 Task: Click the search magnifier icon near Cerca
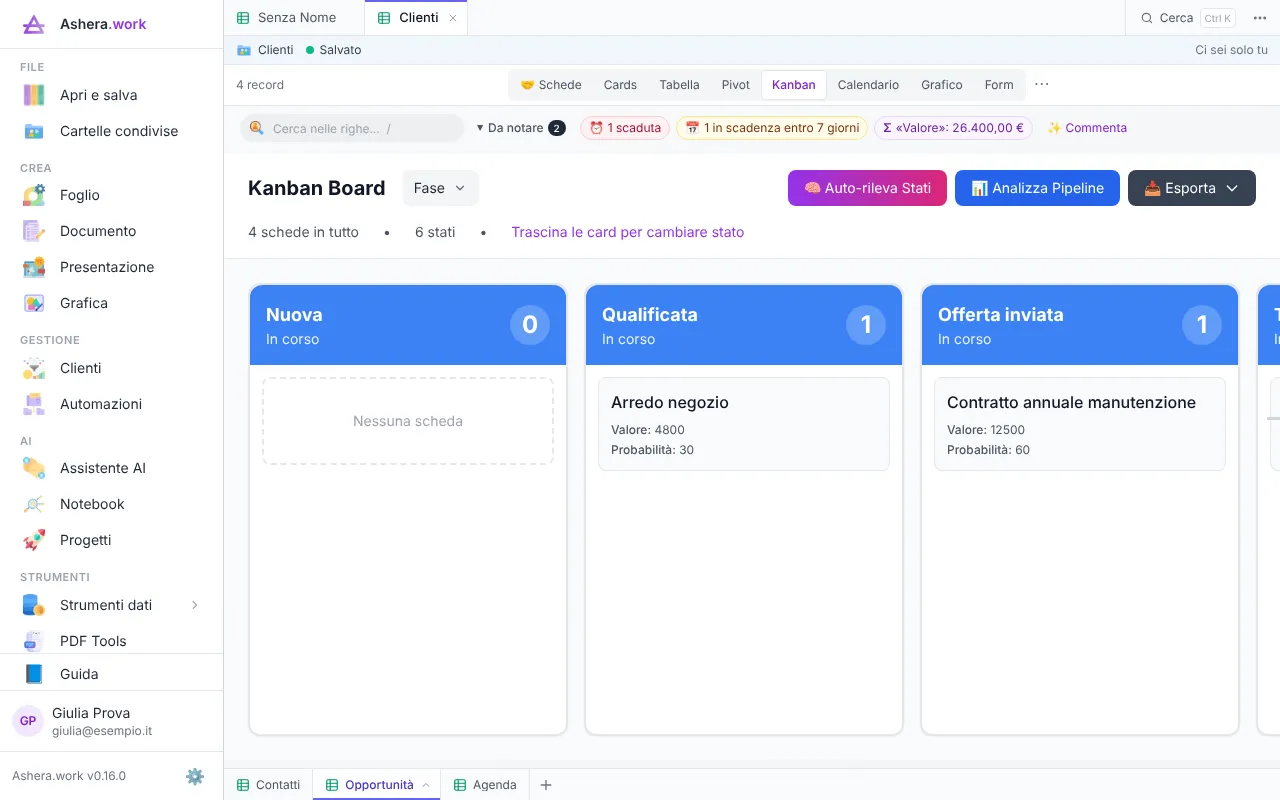pyautogui.click(x=1147, y=18)
